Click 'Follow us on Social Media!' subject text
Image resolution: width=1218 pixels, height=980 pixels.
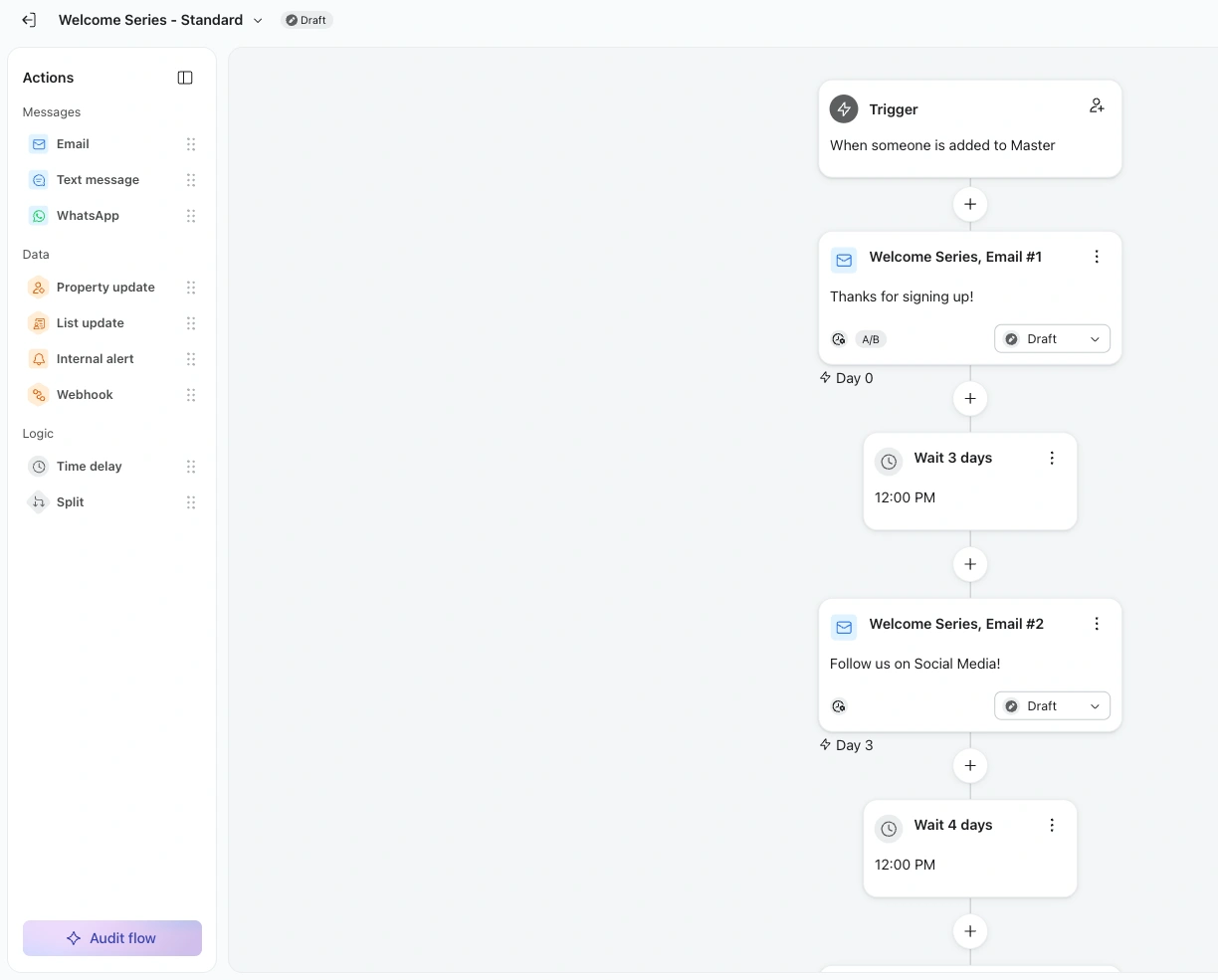tap(915, 664)
